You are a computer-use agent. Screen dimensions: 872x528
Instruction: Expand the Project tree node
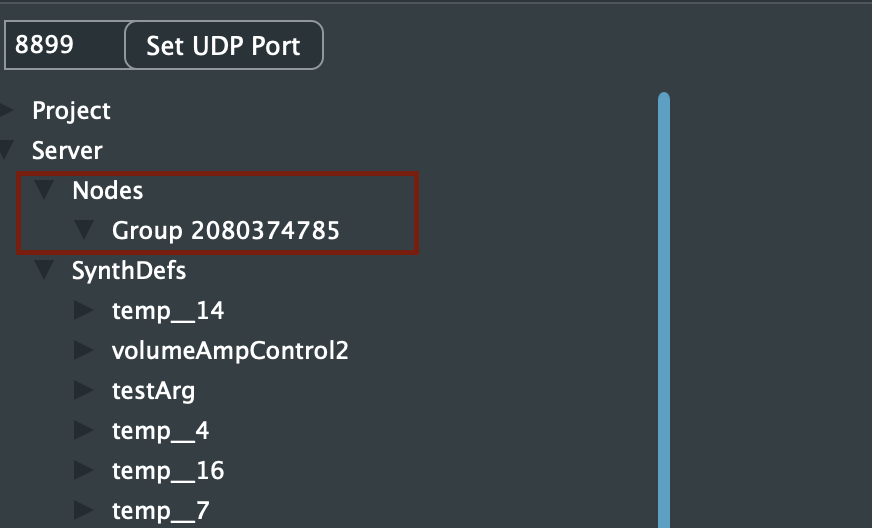[7, 110]
